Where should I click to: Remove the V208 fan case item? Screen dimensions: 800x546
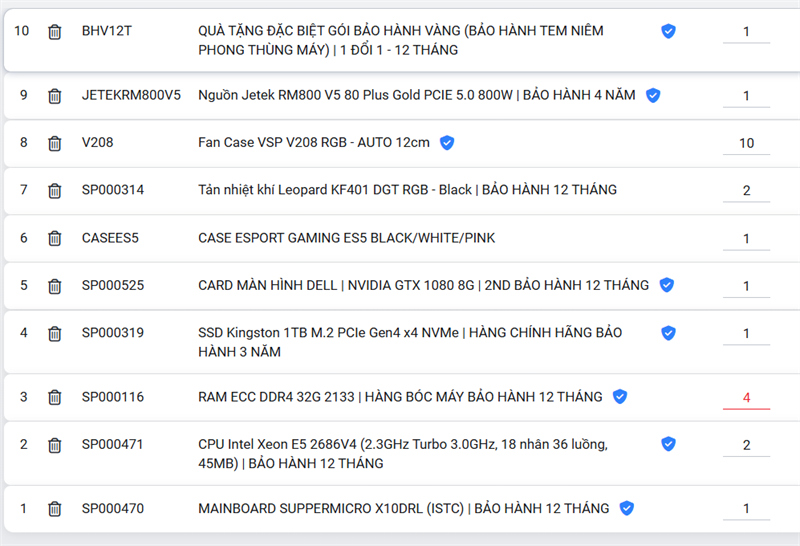pyautogui.click(x=55, y=143)
